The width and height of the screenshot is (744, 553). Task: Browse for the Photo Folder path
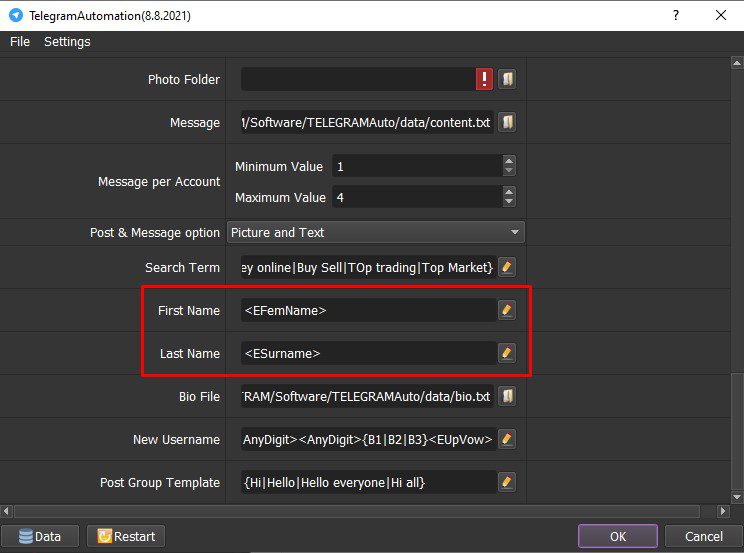click(x=507, y=79)
